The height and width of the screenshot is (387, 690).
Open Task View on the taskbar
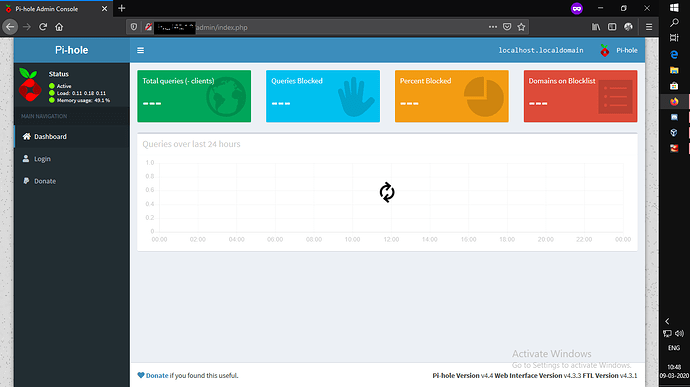(x=674, y=38)
